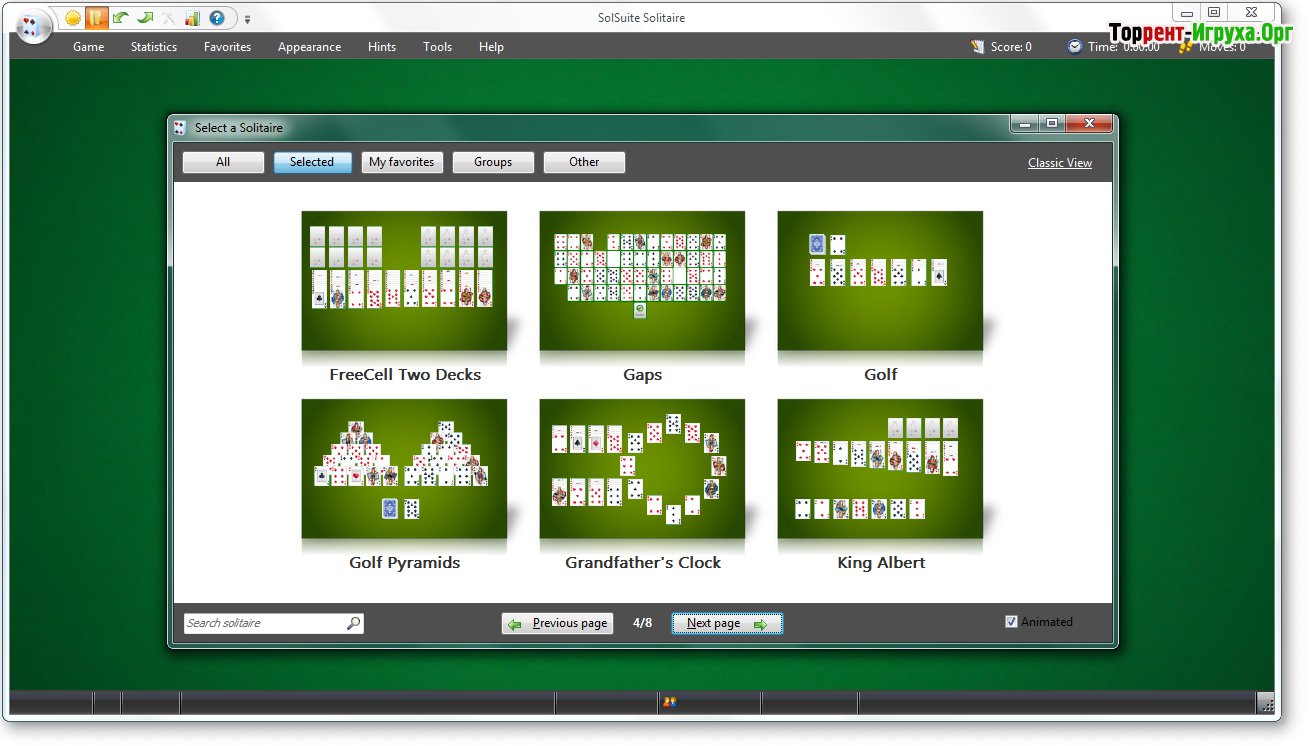This screenshot has height=746, width=1309.
Task: Click the Classic View link
Action: click(x=1059, y=163)
